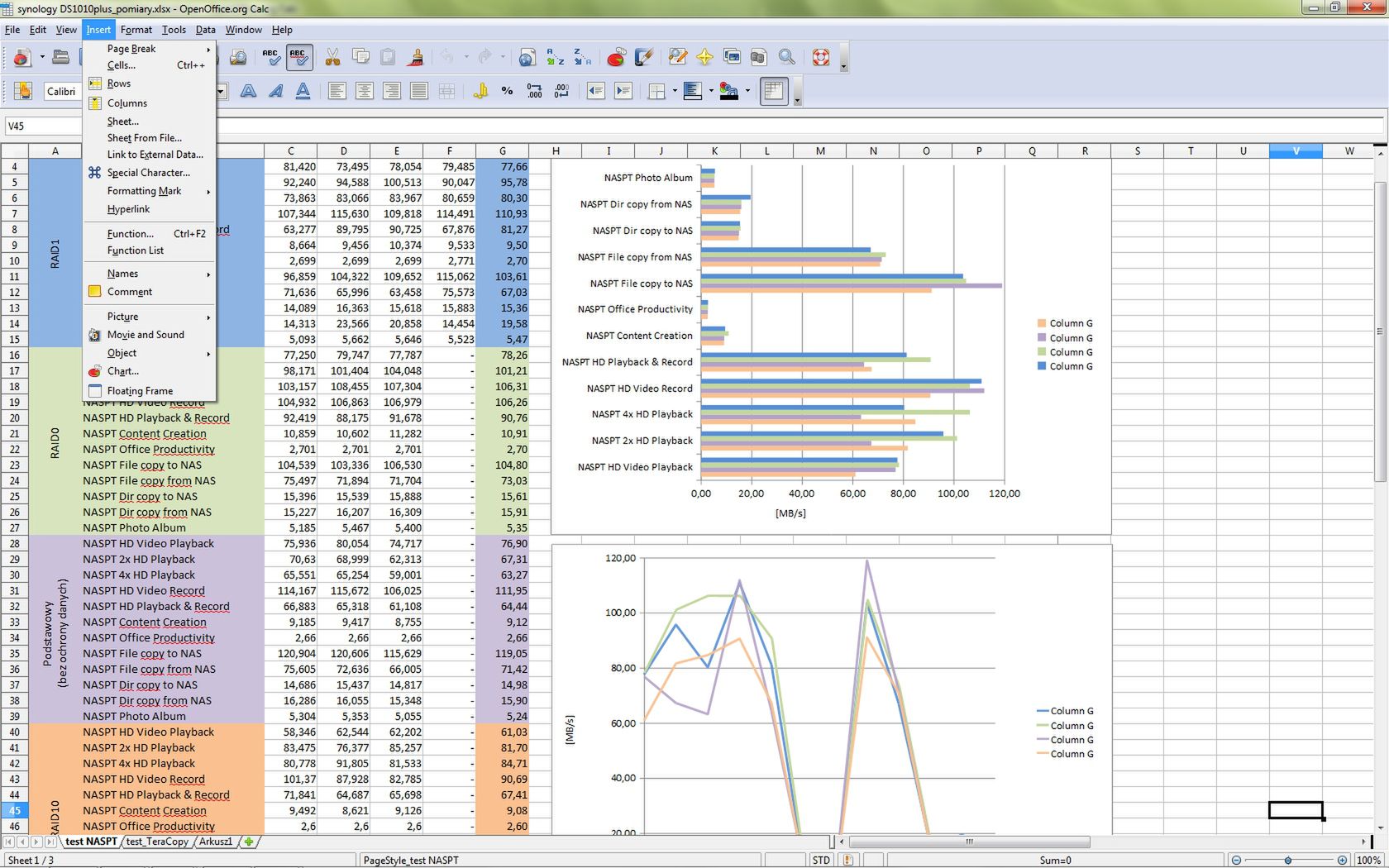Screen dimensions: 1389x868
Task: Click the horizontal scrollbar thumb
Action: [x=969, y=842]
